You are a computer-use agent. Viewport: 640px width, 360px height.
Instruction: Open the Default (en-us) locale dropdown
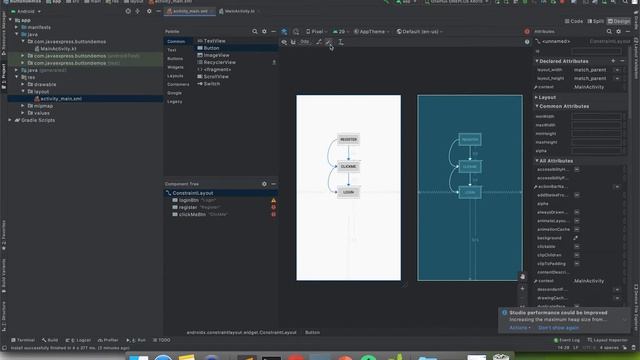[x=420, y=31]
